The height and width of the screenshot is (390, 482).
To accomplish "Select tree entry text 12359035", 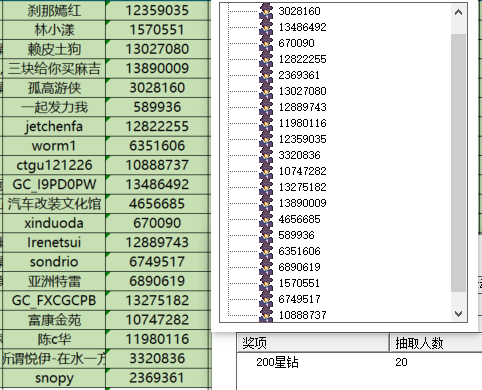I will [x=302, y=139].
